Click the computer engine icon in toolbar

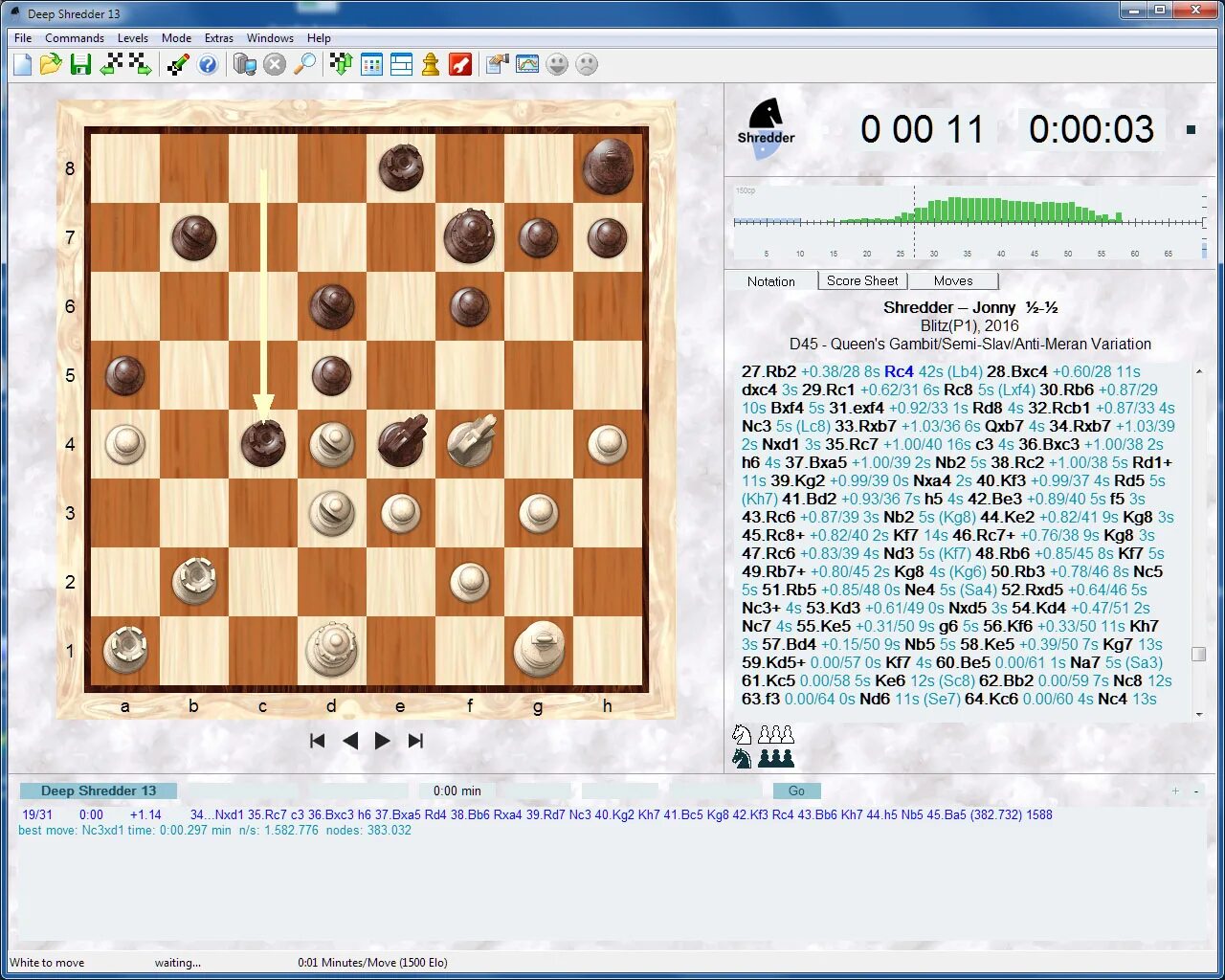click(x=245, y=64)
